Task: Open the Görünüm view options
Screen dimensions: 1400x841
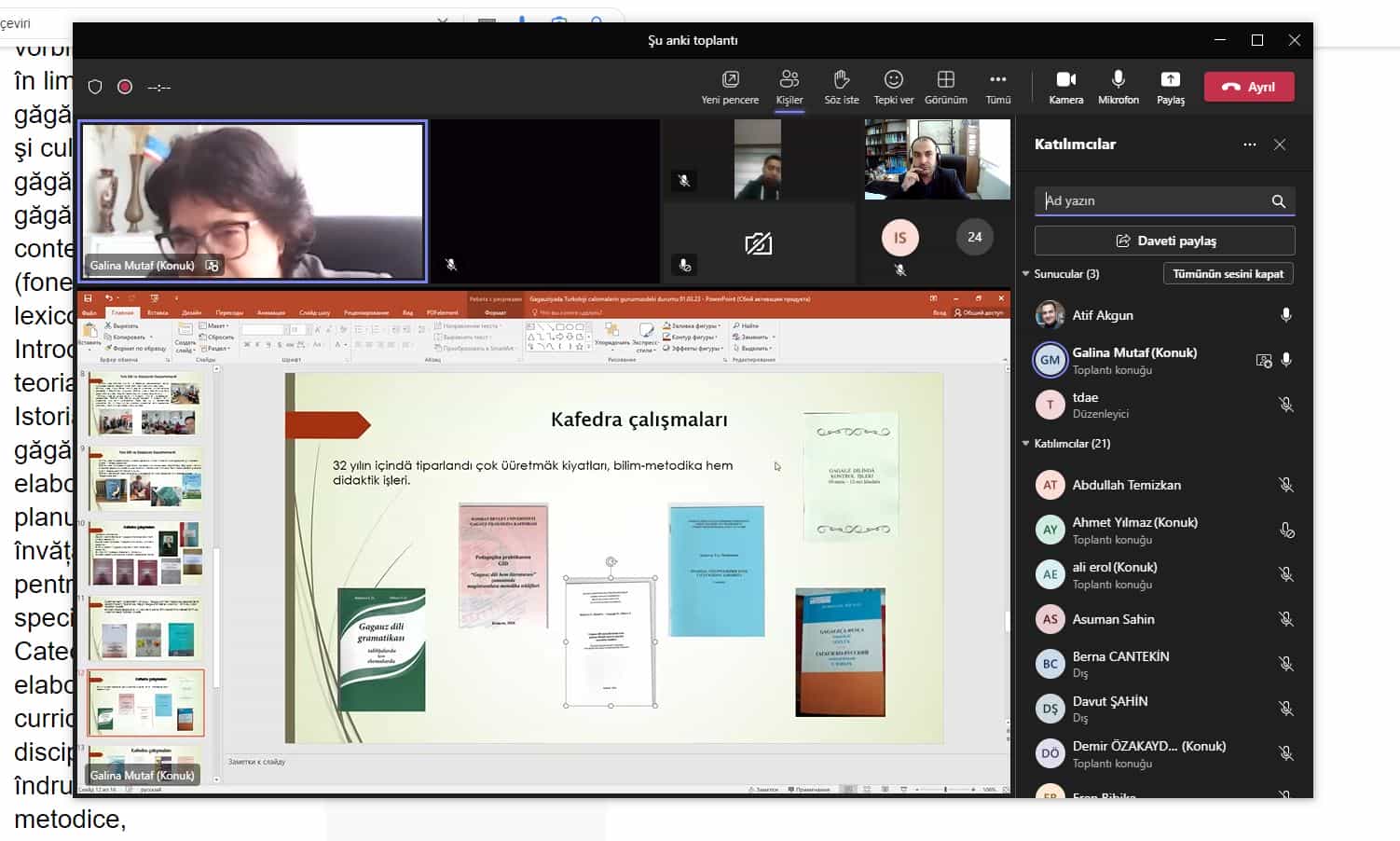Action: 945,80
